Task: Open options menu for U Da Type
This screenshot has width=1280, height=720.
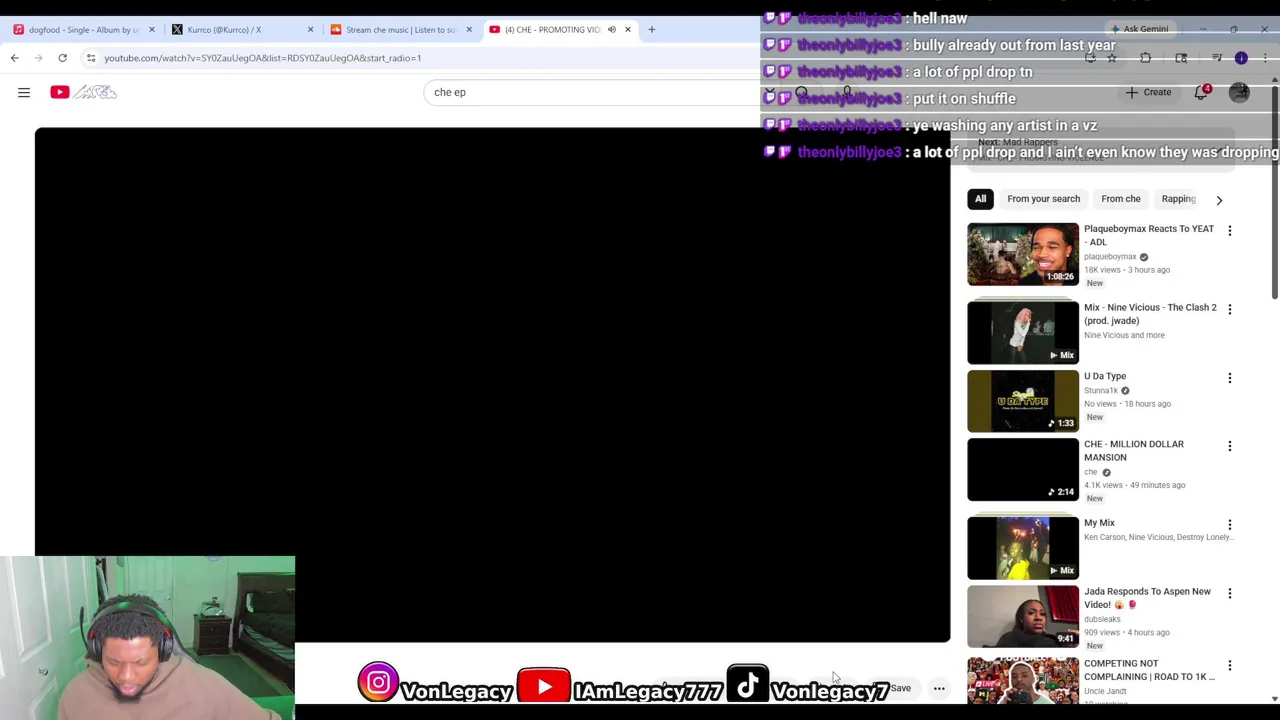Action: pyautogui.click(x=1230, y=378)
